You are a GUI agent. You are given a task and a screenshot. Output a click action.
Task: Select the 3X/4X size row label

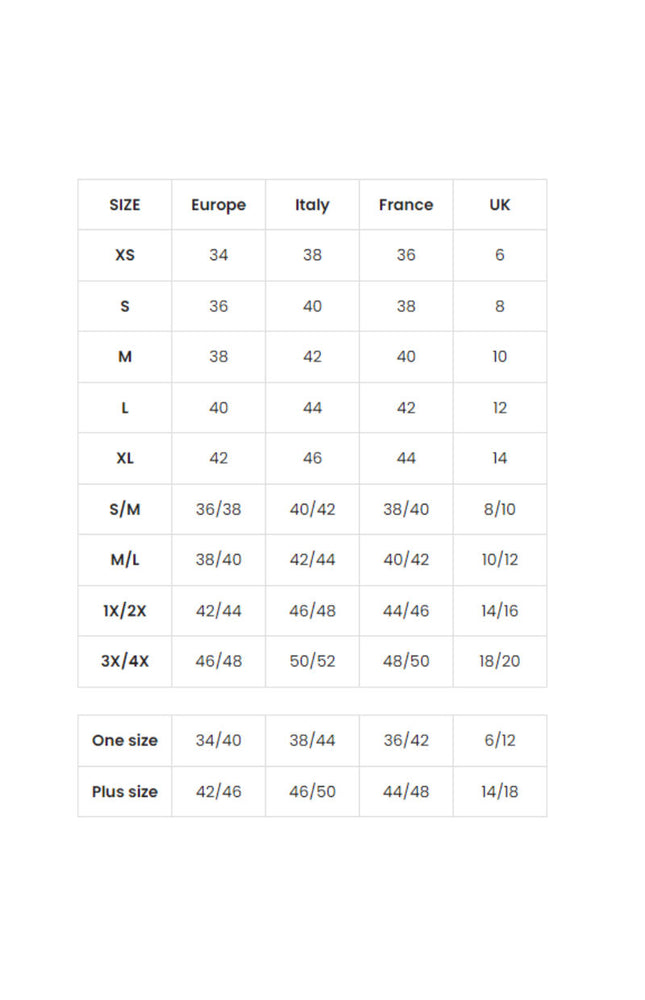125,661
